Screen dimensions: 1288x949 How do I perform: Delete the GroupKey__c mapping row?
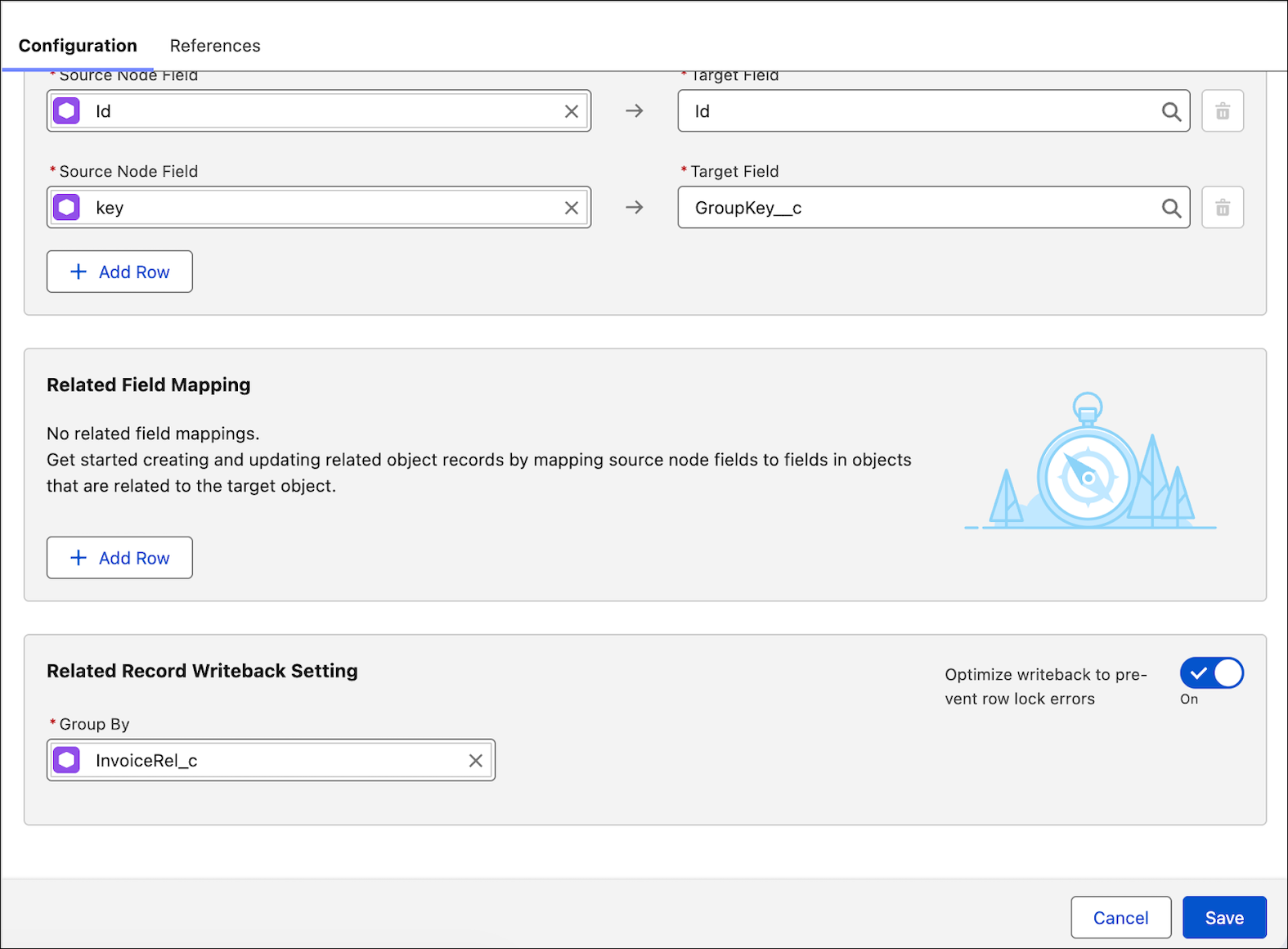click(x=1223, y=208)
